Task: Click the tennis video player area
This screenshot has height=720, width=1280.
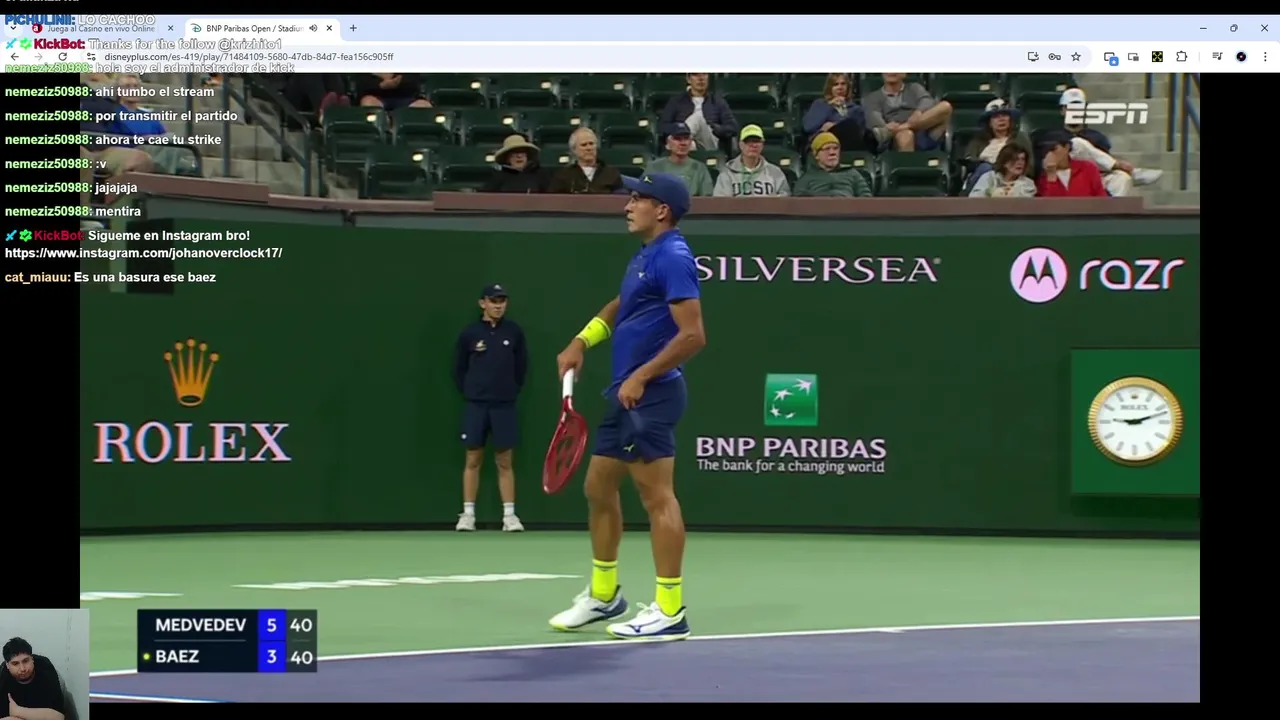Action: point(640,387)
